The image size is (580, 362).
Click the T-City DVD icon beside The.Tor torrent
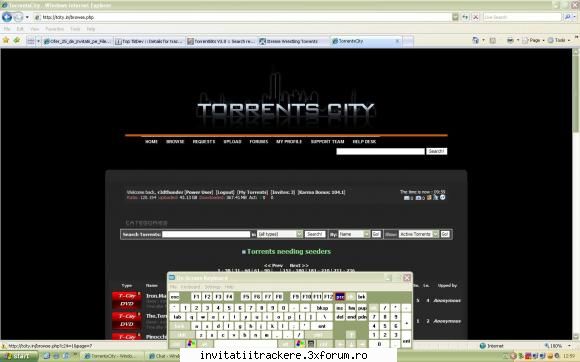(127, 320)
